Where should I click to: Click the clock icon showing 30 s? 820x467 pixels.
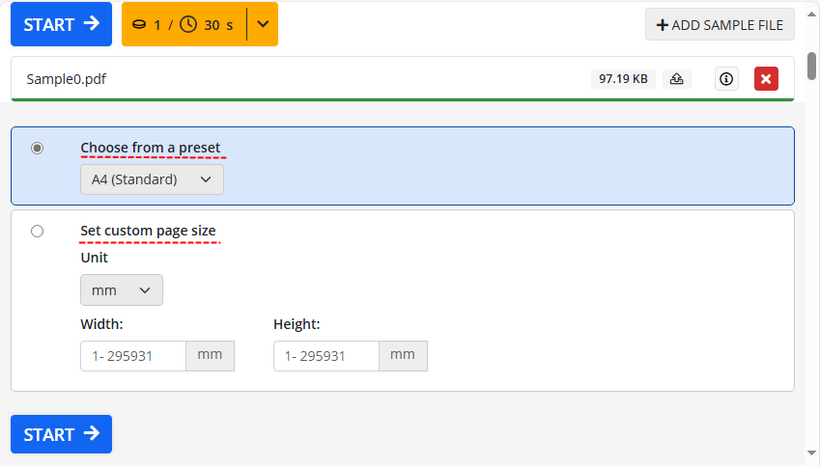188,24
